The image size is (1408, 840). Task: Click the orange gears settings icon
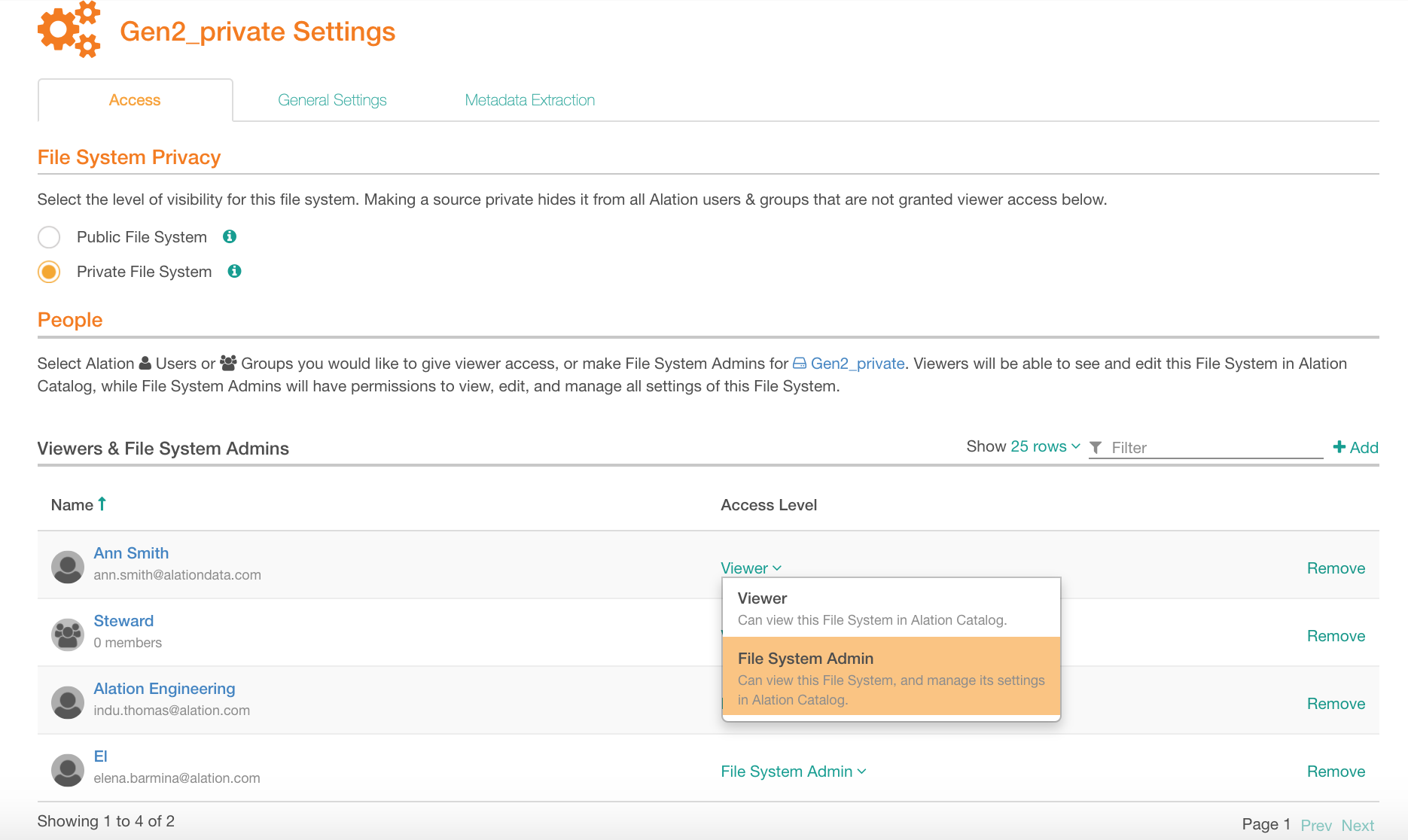click(x=69, y=30)
